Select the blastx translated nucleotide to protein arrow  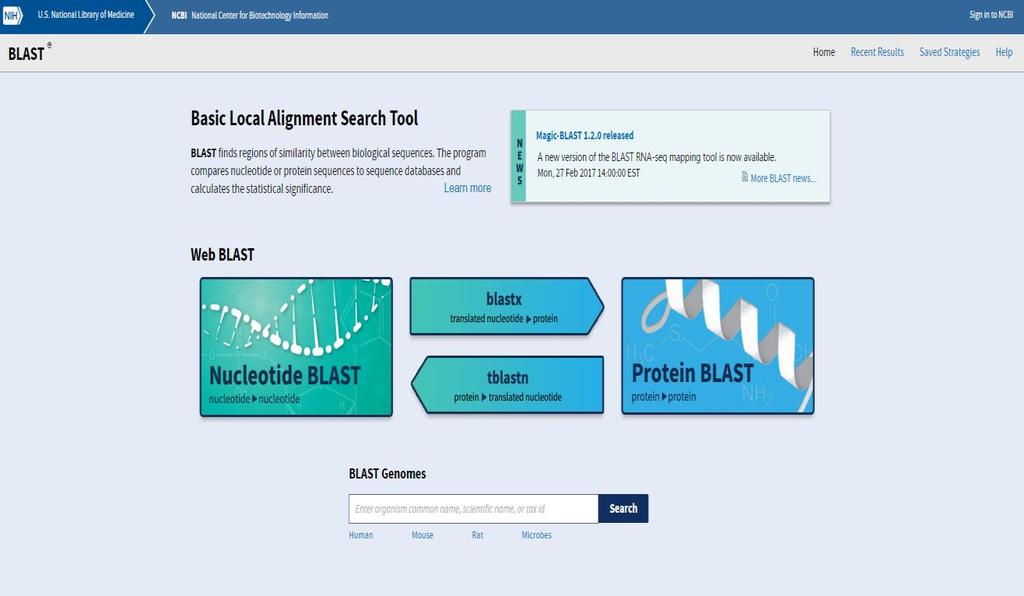(506, 306)
